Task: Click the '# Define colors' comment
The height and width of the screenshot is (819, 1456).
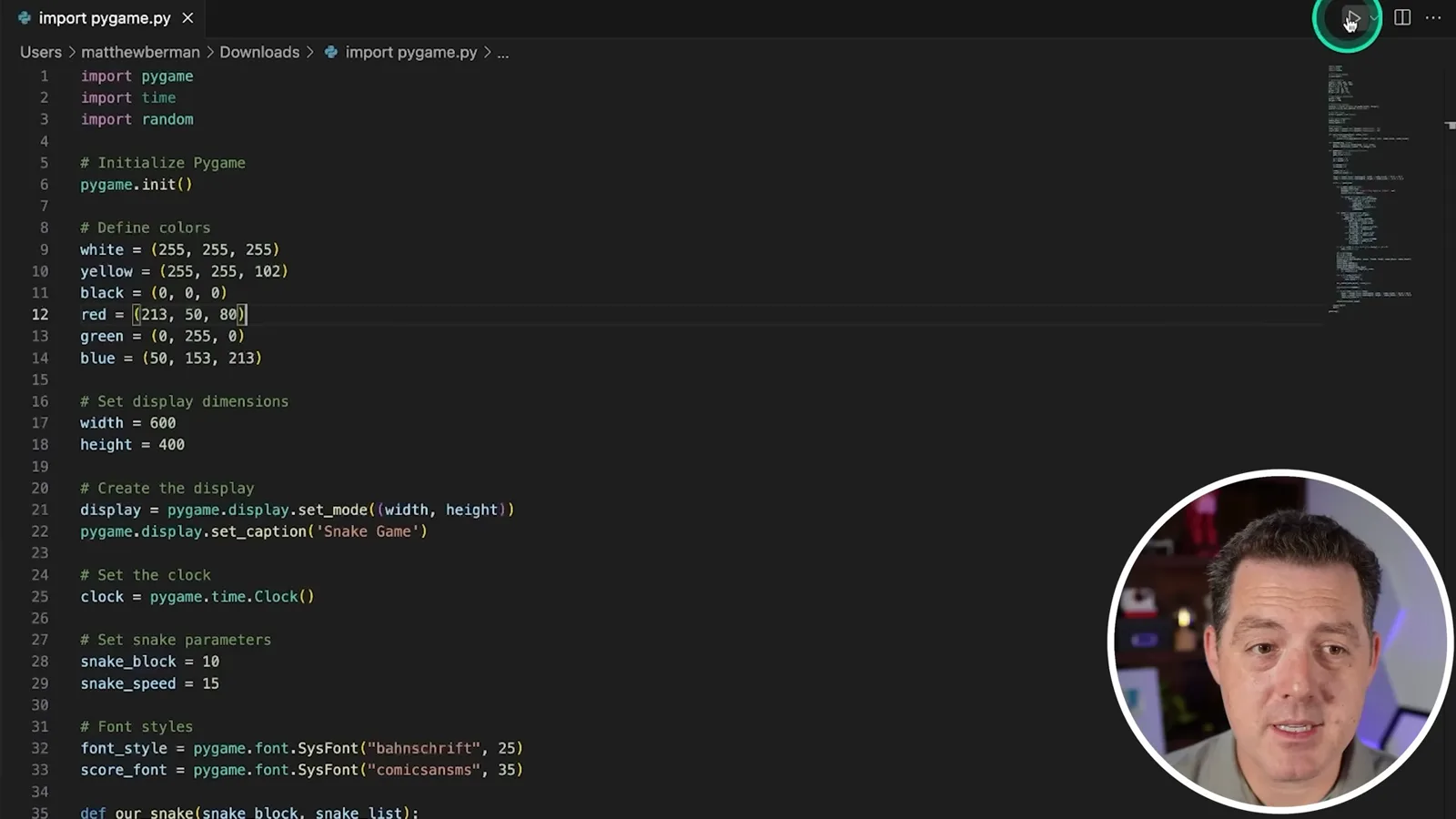Action: pos(146,227)
